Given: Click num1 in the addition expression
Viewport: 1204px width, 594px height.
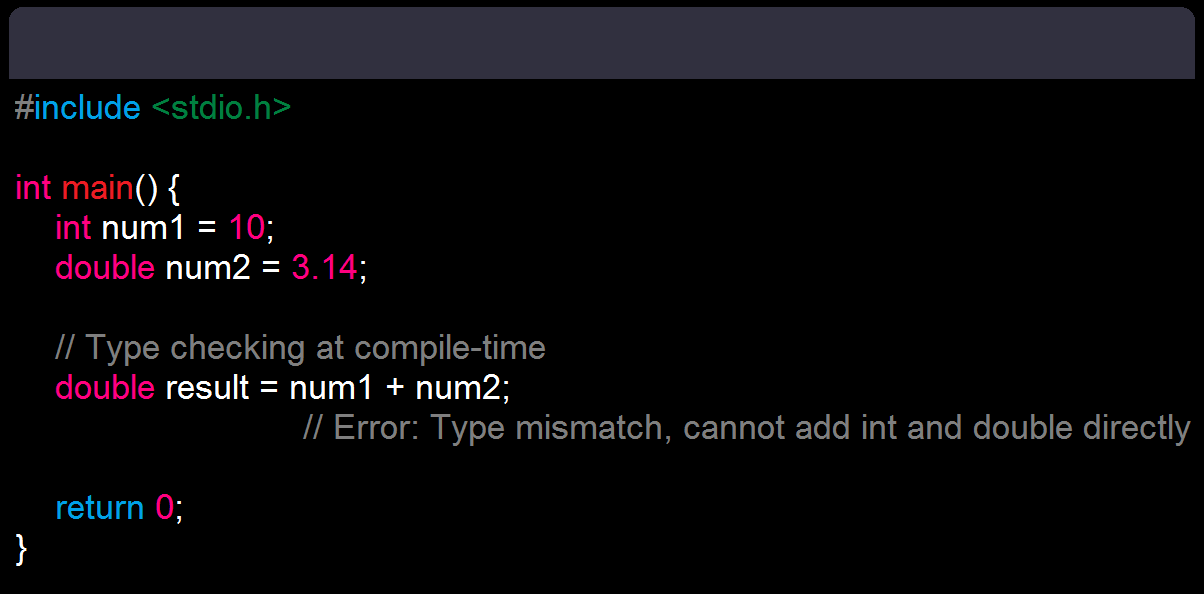Looking at the screenshot, I should tap(332, 387).
